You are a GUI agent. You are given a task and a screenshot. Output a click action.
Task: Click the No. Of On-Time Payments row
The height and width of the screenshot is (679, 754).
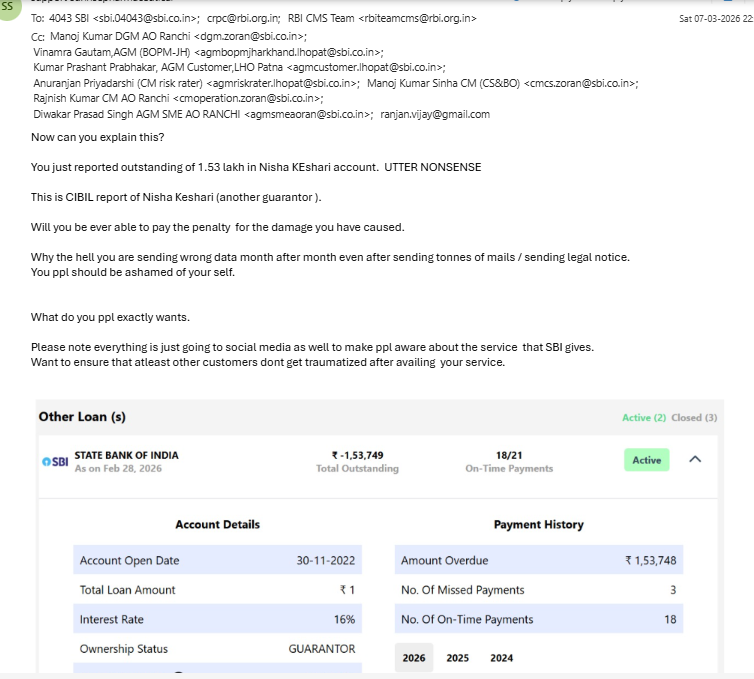pyautogui.click(x=539, y=619)
